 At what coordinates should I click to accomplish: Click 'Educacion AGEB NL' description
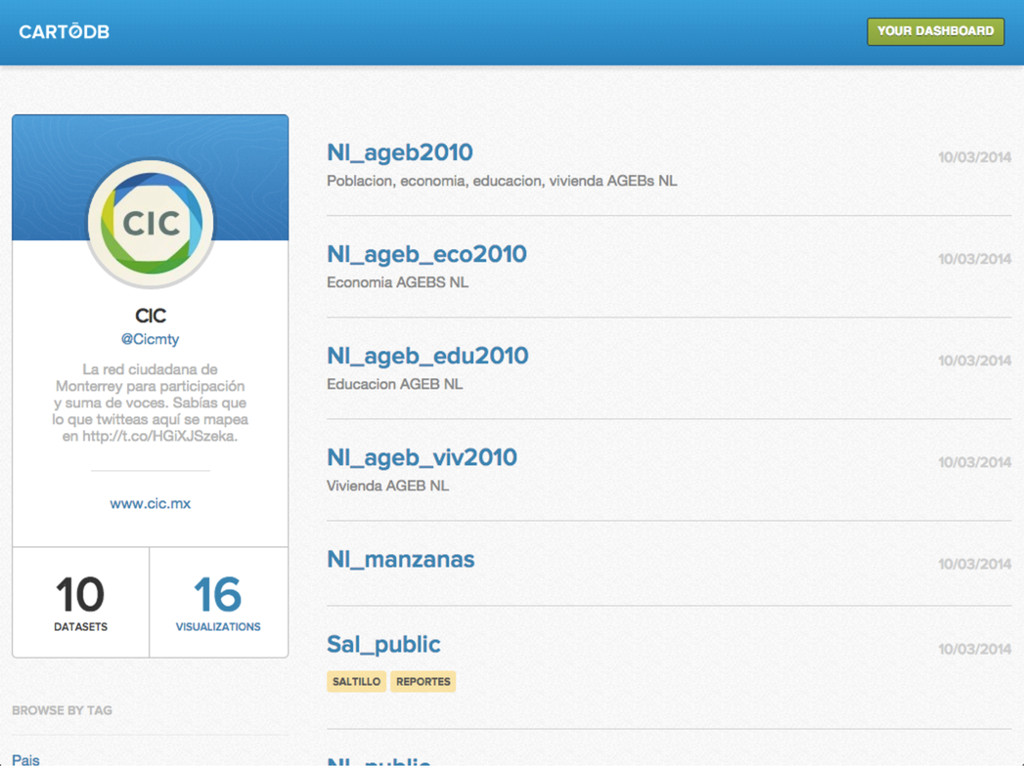394,384
